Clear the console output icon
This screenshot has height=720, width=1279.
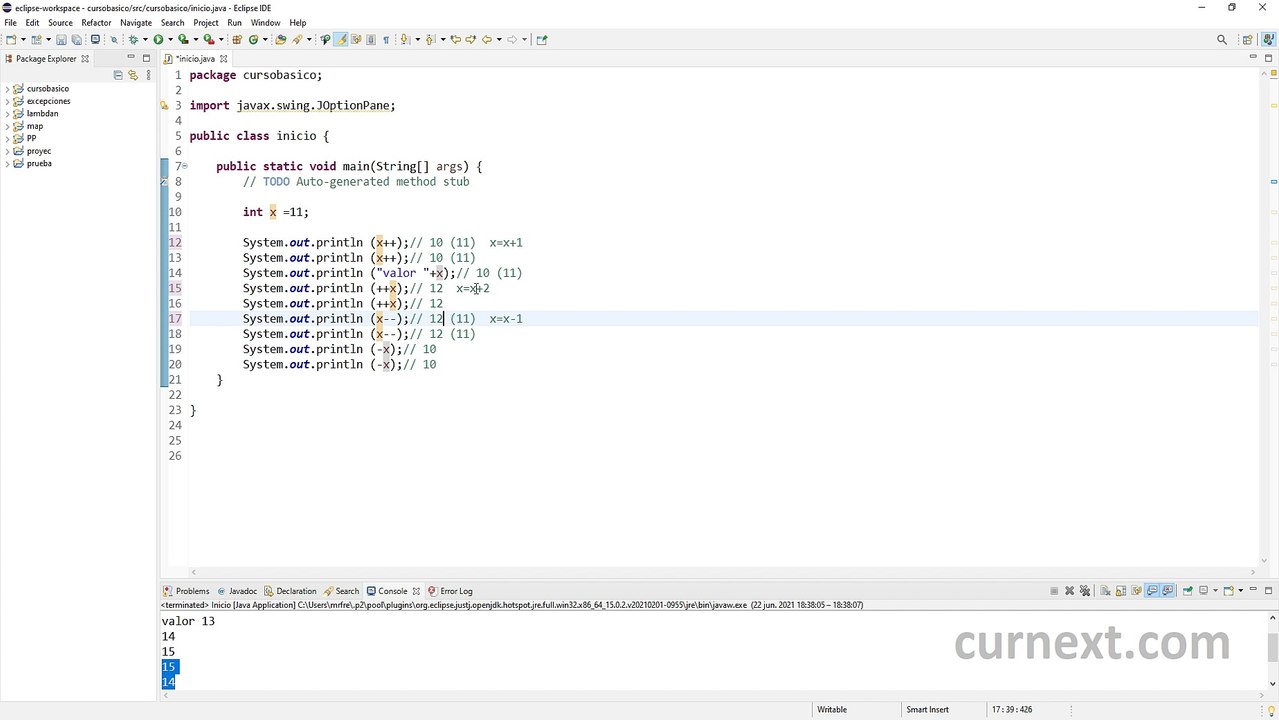1105,591
